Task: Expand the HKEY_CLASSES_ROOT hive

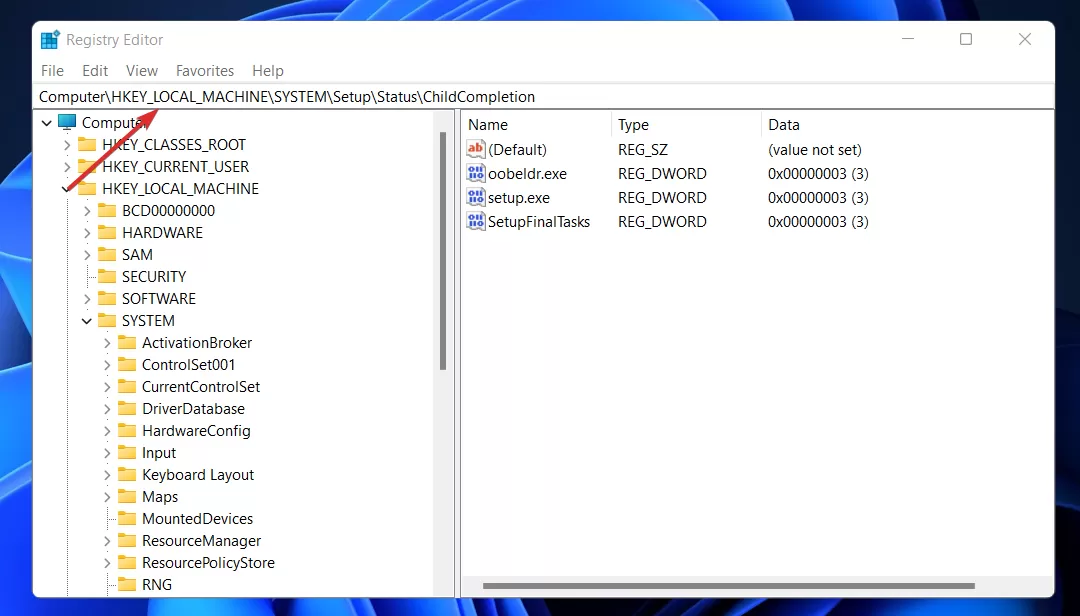Action: 67,145
